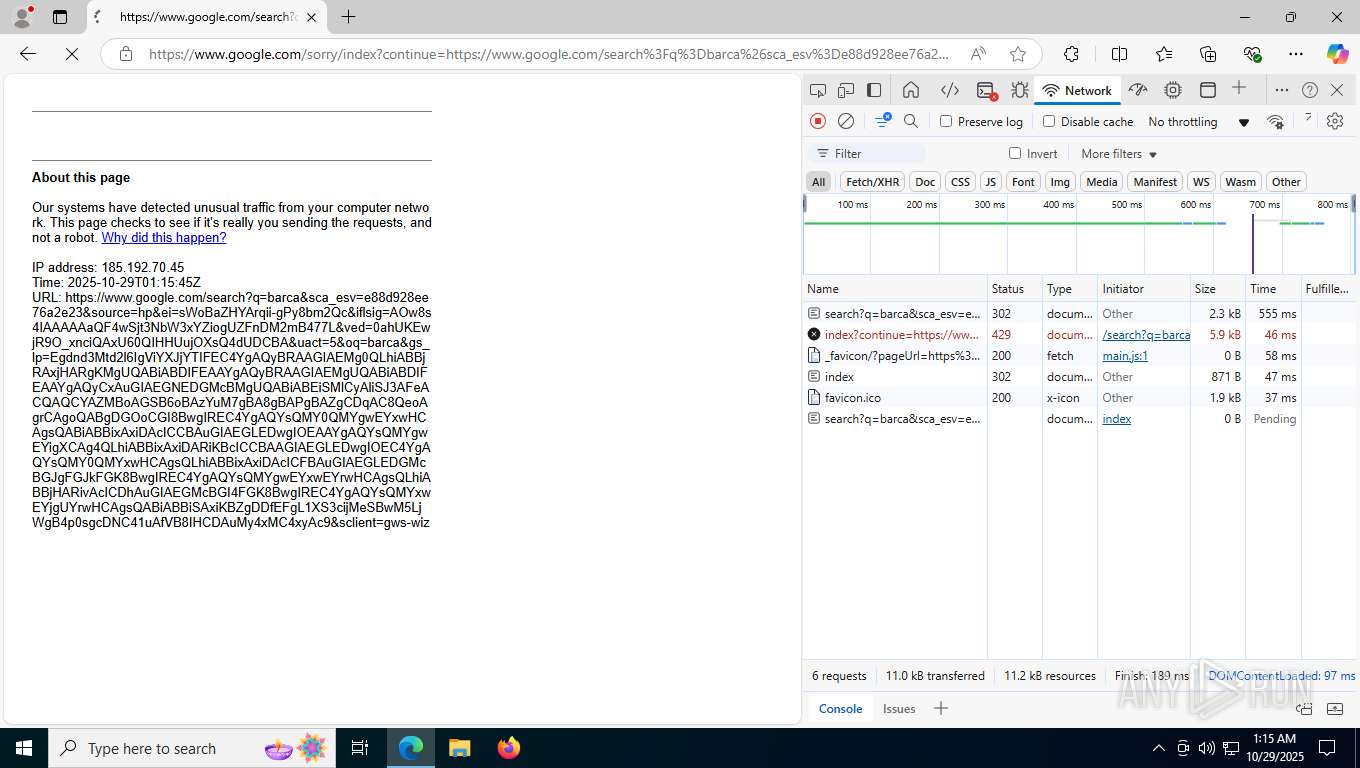Open Edge Collections icon

1208,54
